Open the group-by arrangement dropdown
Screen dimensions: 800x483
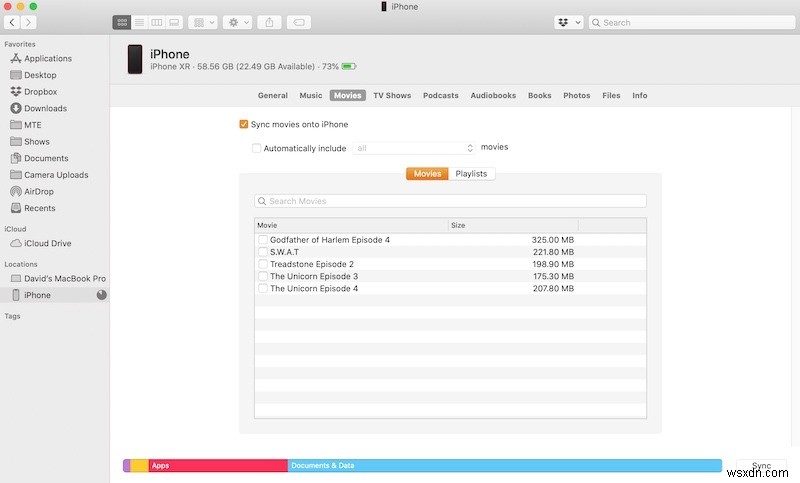pyautogui.click(x=203, y=22)
